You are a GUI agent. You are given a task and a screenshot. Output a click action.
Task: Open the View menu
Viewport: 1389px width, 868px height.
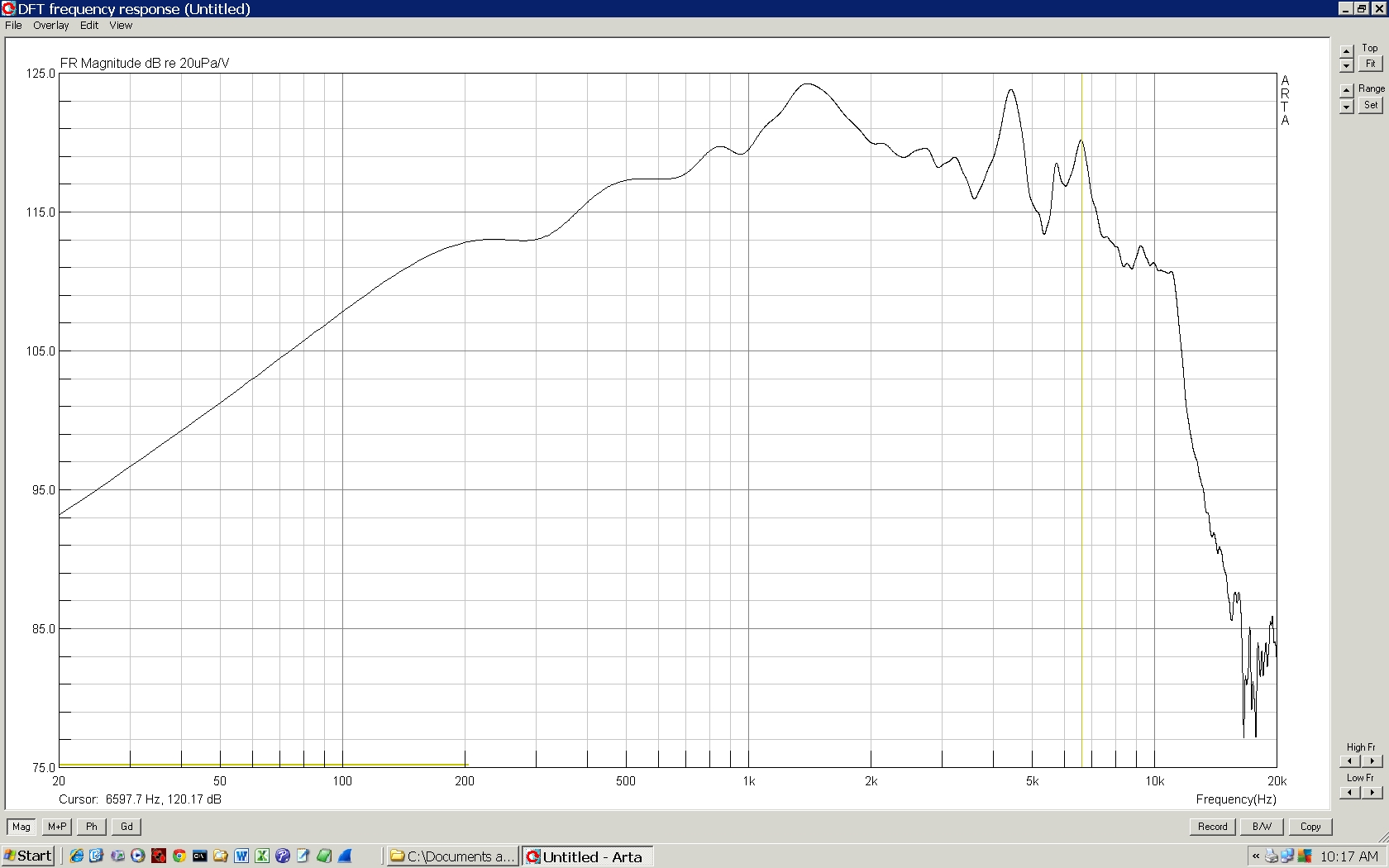(x=121, y=26)
